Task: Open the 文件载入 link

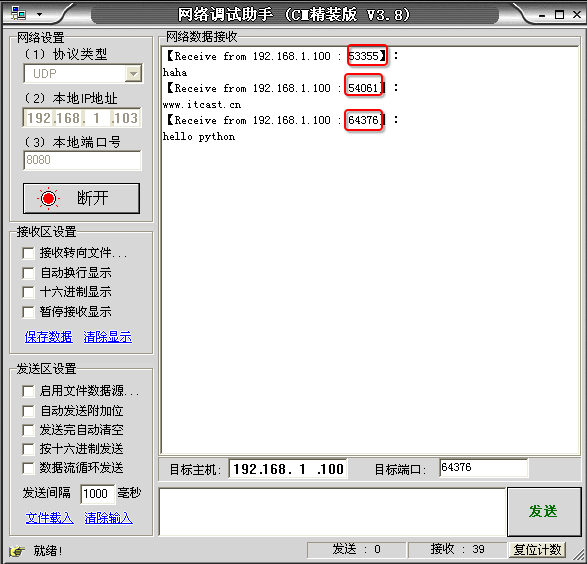Action: 49,518
